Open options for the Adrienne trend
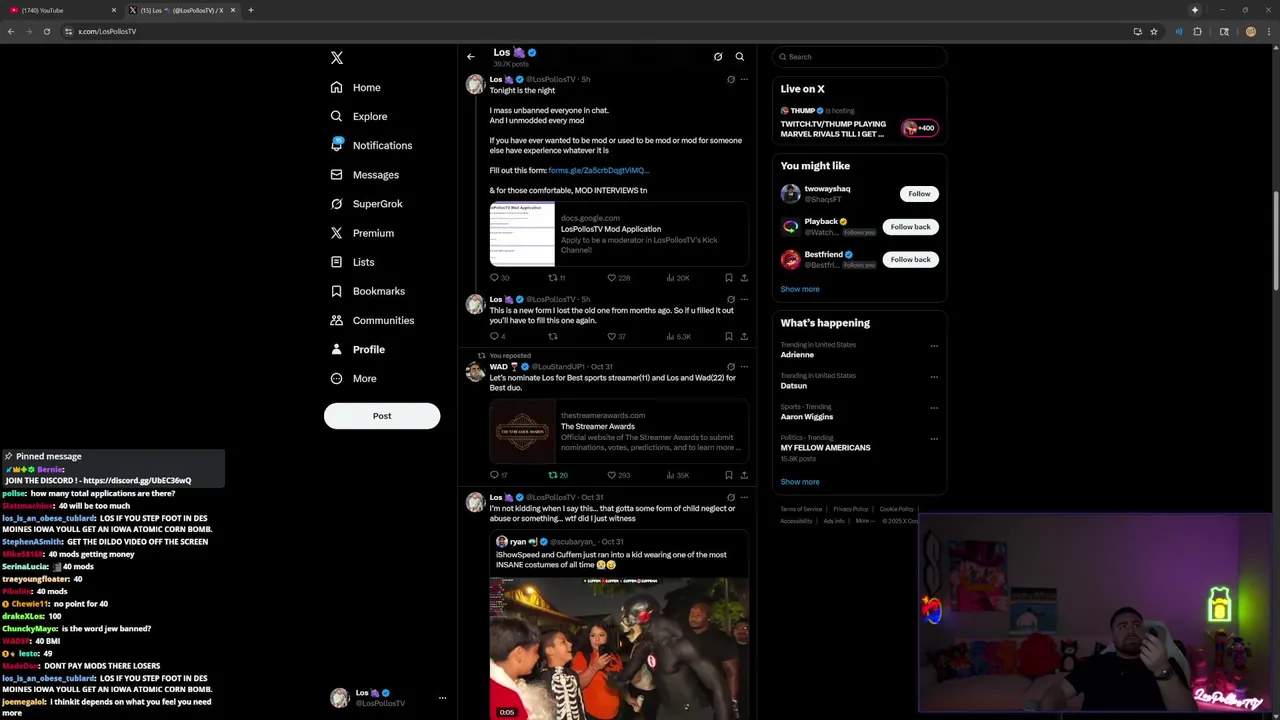Viewport: 1280px width, 720px height. pos(934,346)
